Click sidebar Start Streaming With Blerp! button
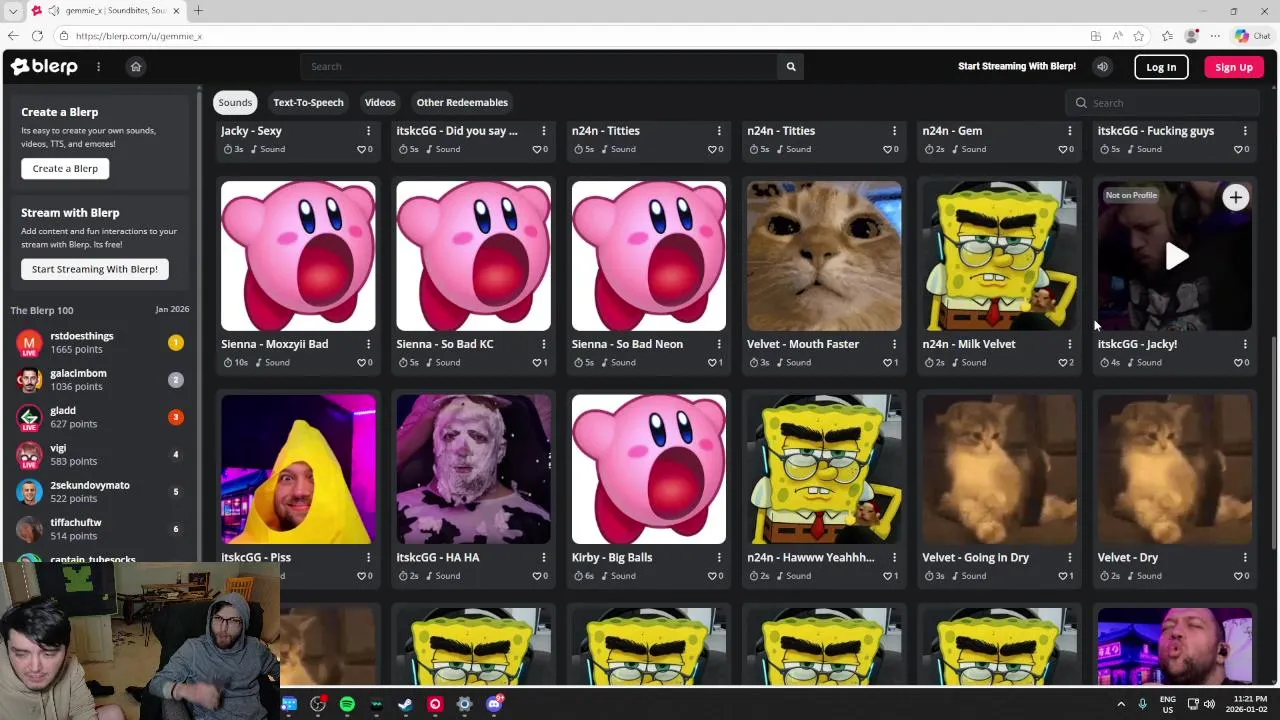This screenshot has width=1280, height=720. point(95,269)
